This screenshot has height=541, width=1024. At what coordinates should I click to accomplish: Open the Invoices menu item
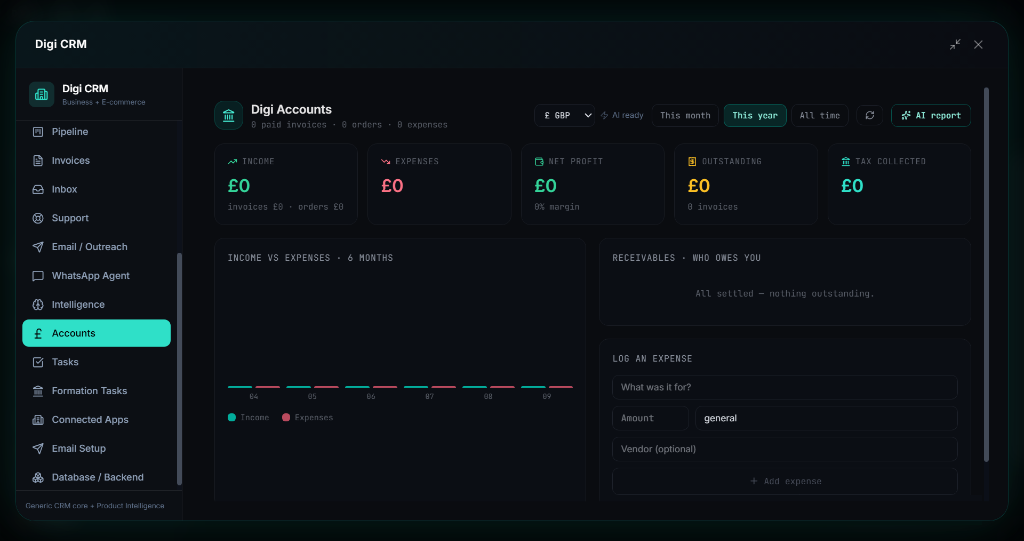coord(97,161)
